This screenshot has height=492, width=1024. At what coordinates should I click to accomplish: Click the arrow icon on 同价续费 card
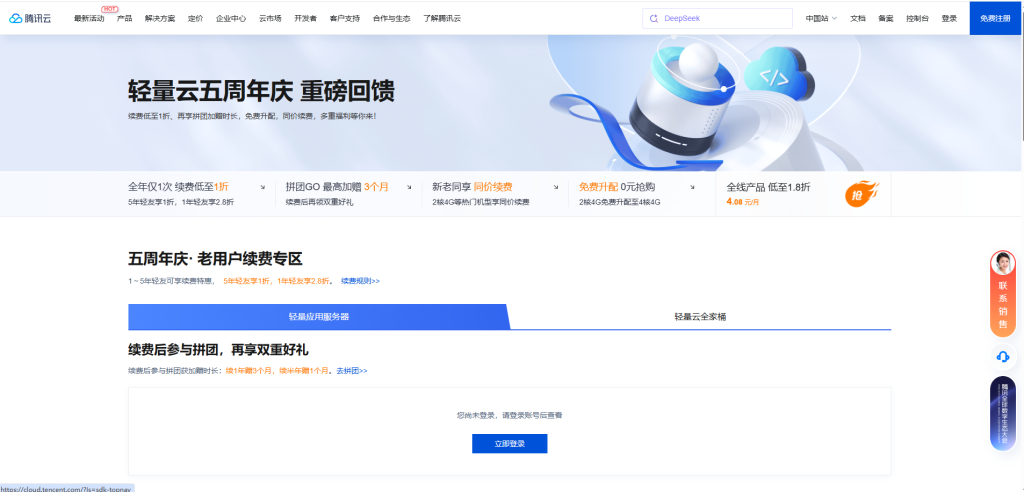click(x=556, y=187)
